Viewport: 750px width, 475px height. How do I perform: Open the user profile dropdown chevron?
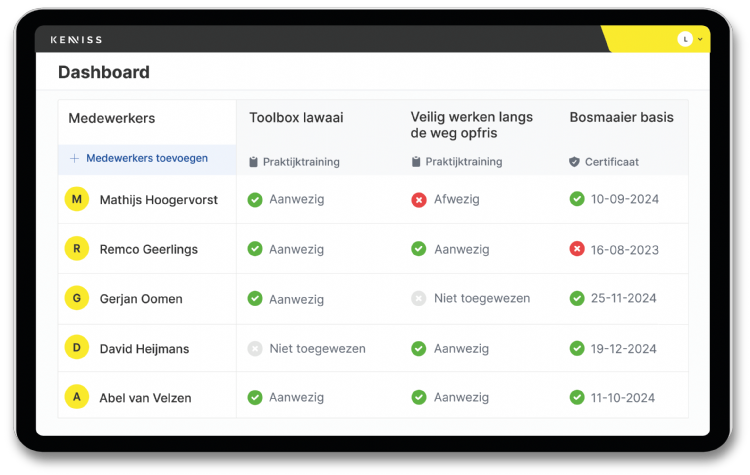(x=700, y=40)
